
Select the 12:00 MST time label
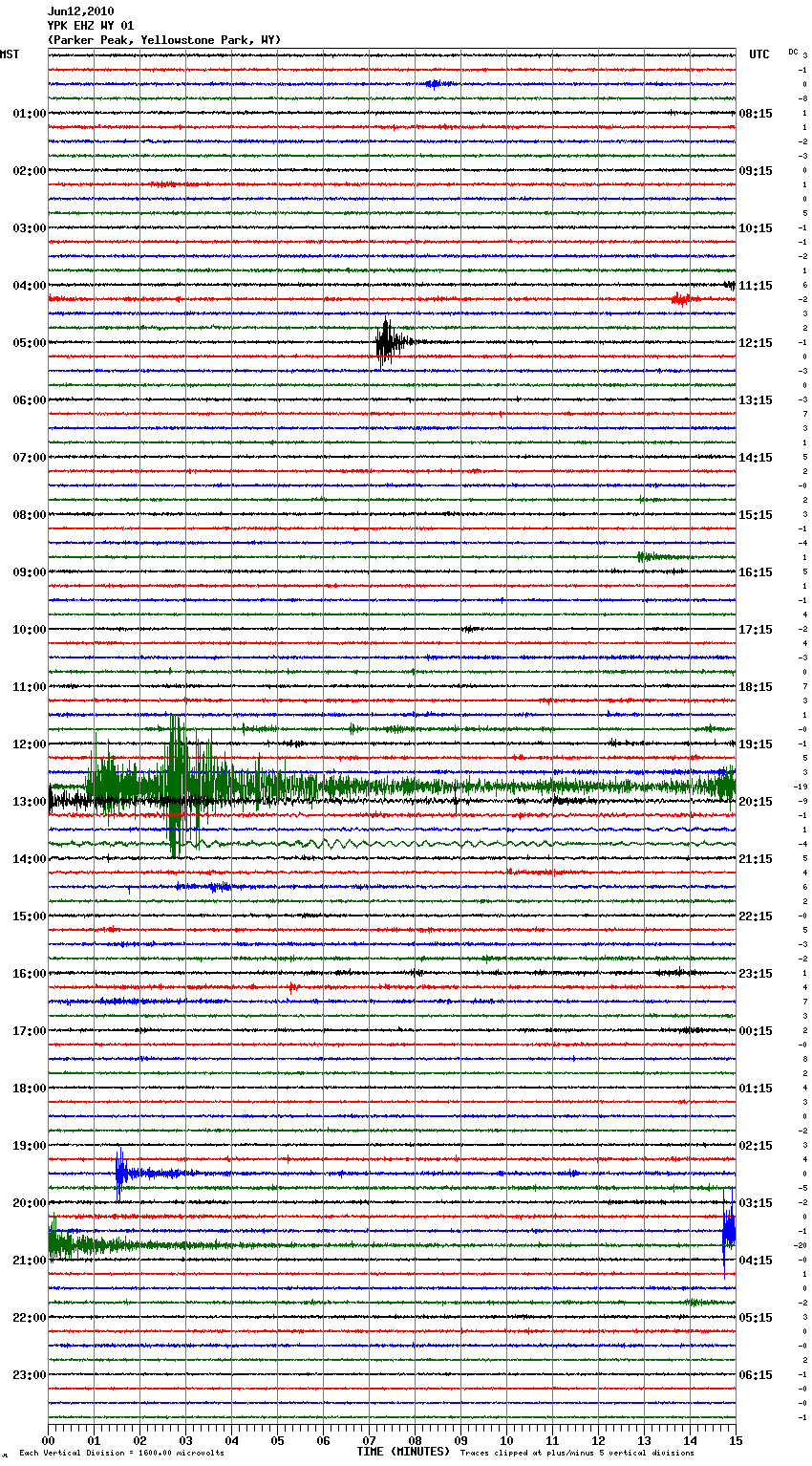[29, 744]
